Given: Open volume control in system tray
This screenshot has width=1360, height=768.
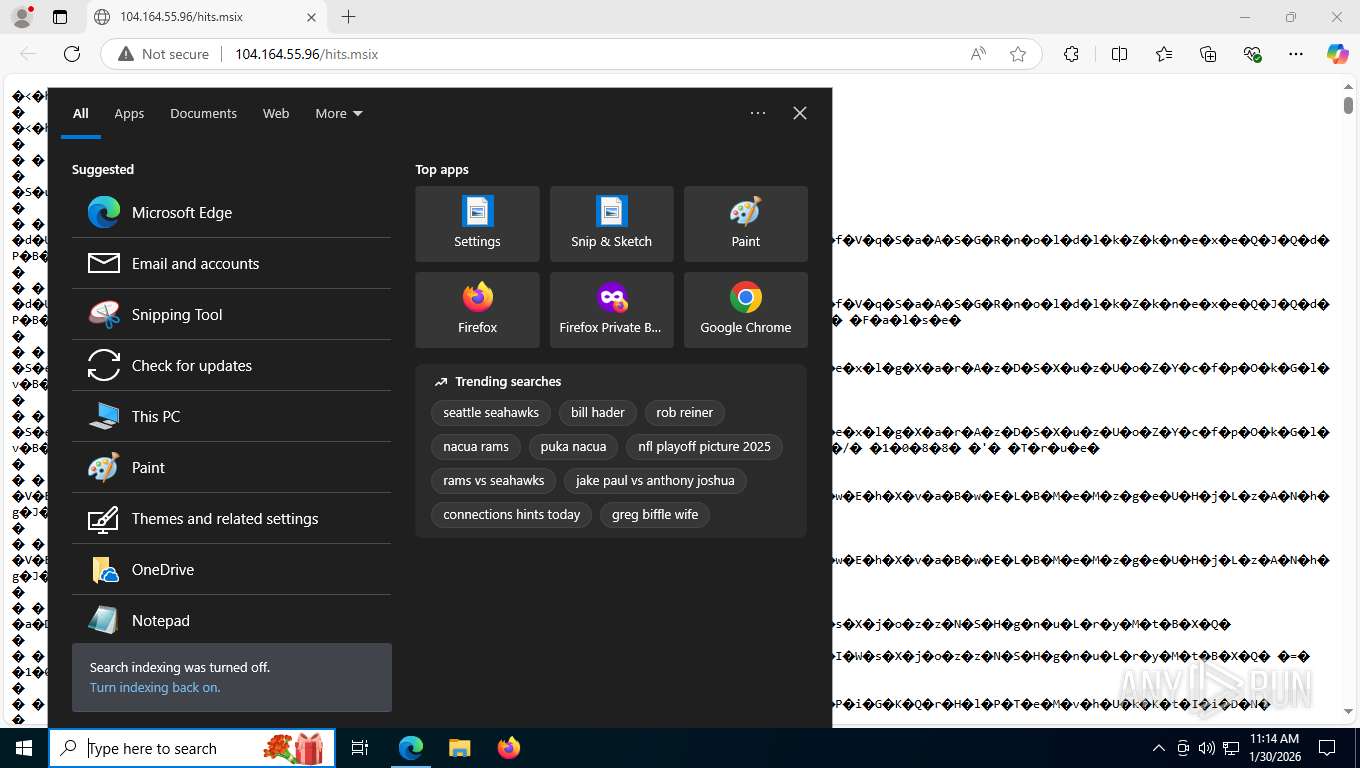Looking at the screenshot, I should 1206,748.
